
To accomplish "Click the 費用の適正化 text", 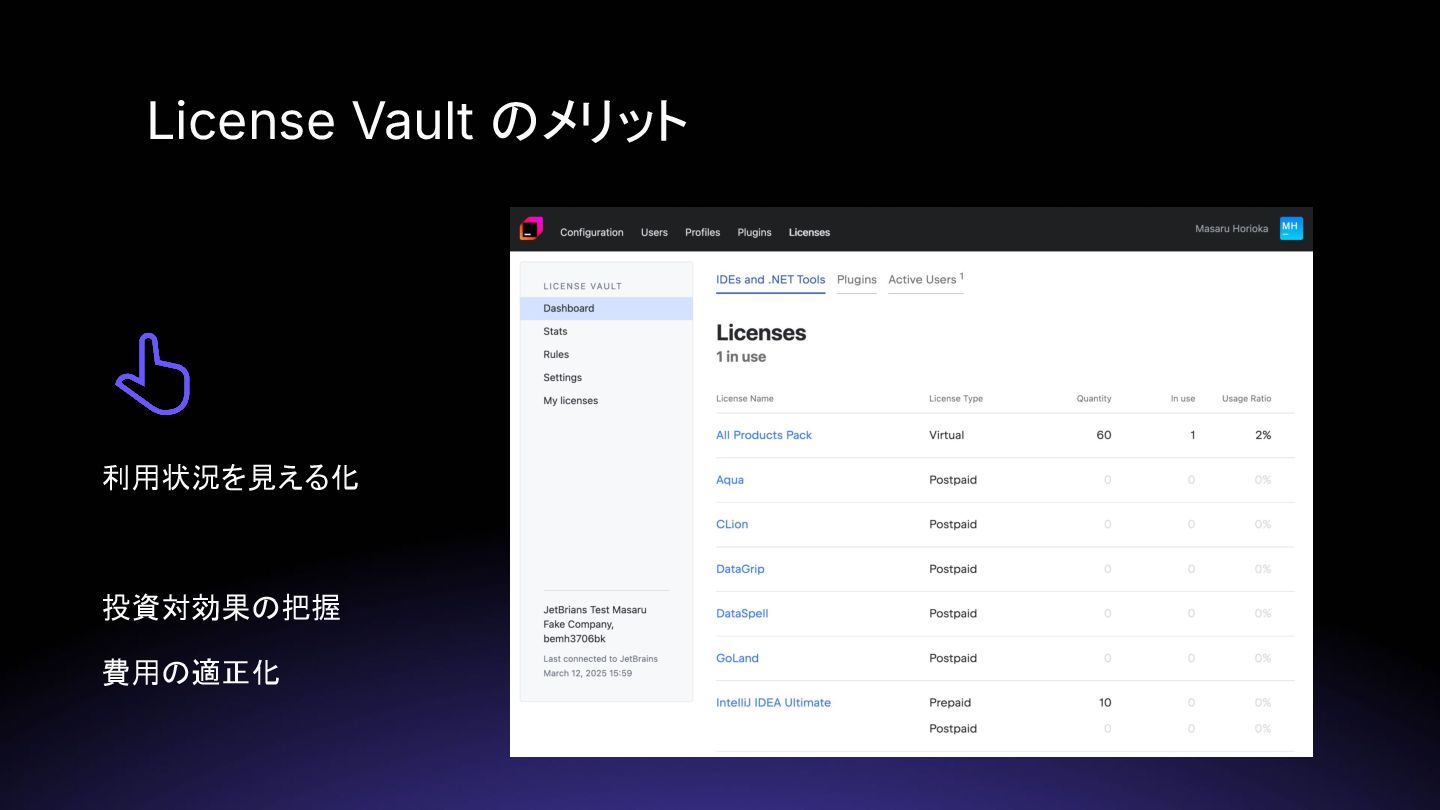I will (x=191, y=671).
